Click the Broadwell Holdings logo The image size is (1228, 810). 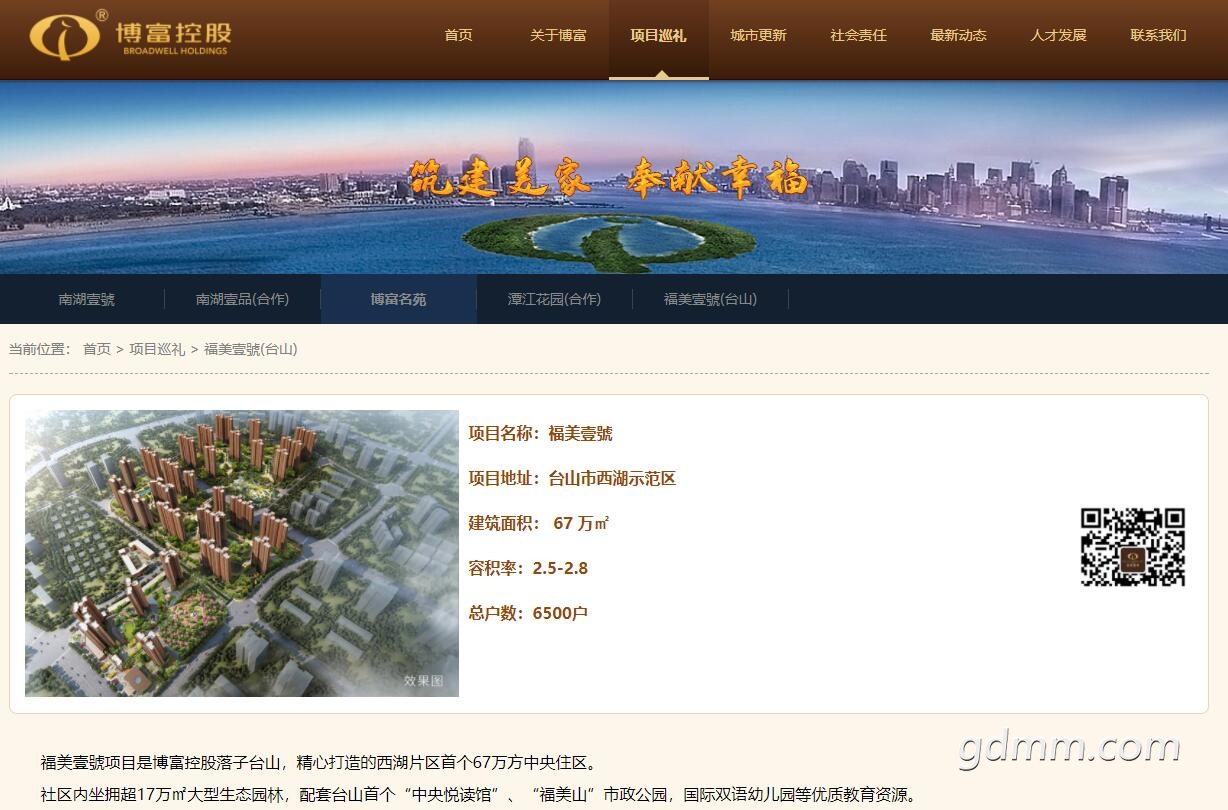(130, 36)
